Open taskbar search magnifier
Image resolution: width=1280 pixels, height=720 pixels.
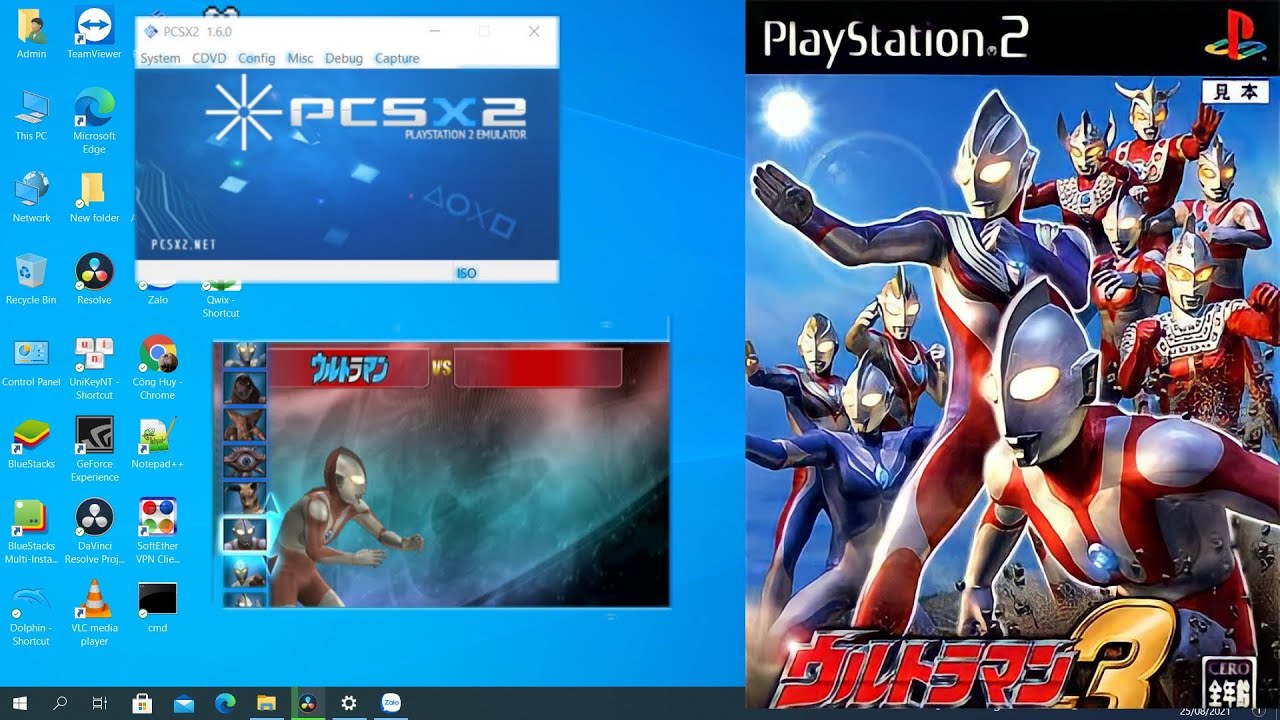click(x=60, y=703)
